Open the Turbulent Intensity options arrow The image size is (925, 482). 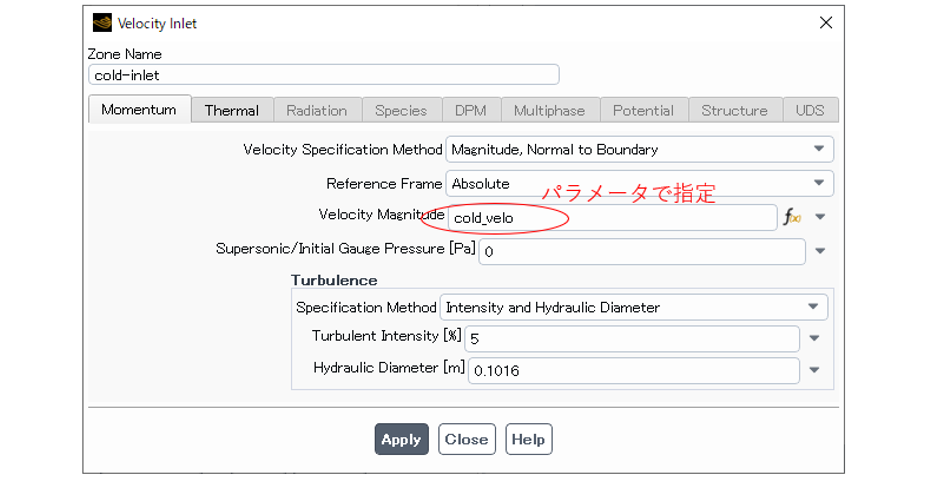[814, 339]
